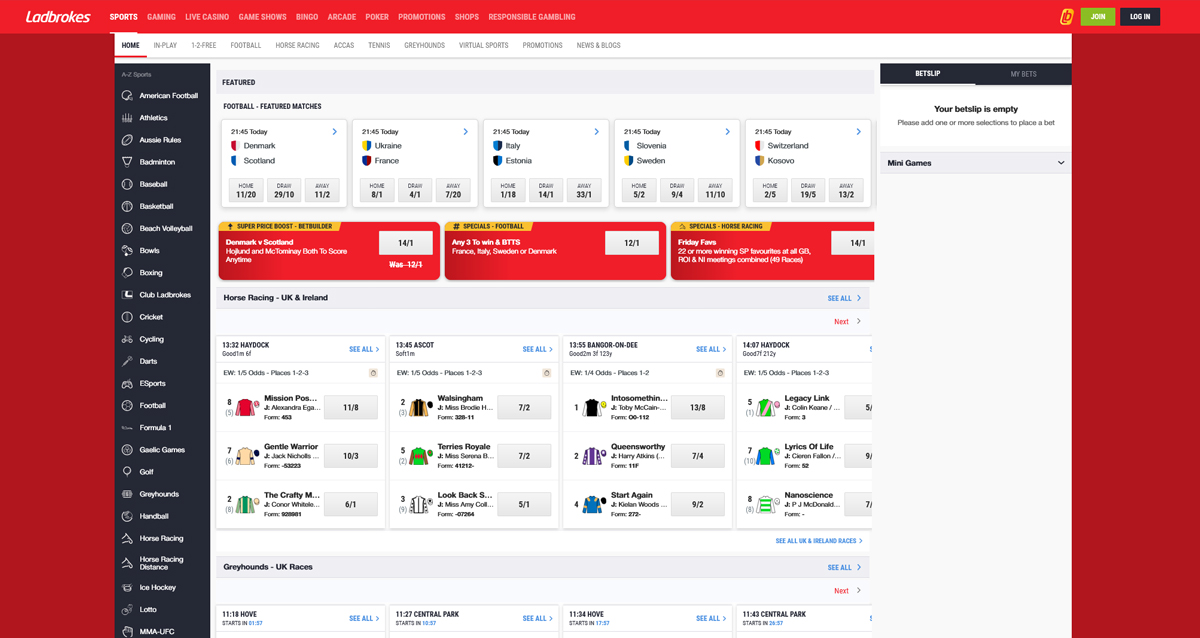
Task: Open Beach Volleyball sidebar icon
Action: click(127, 228)
